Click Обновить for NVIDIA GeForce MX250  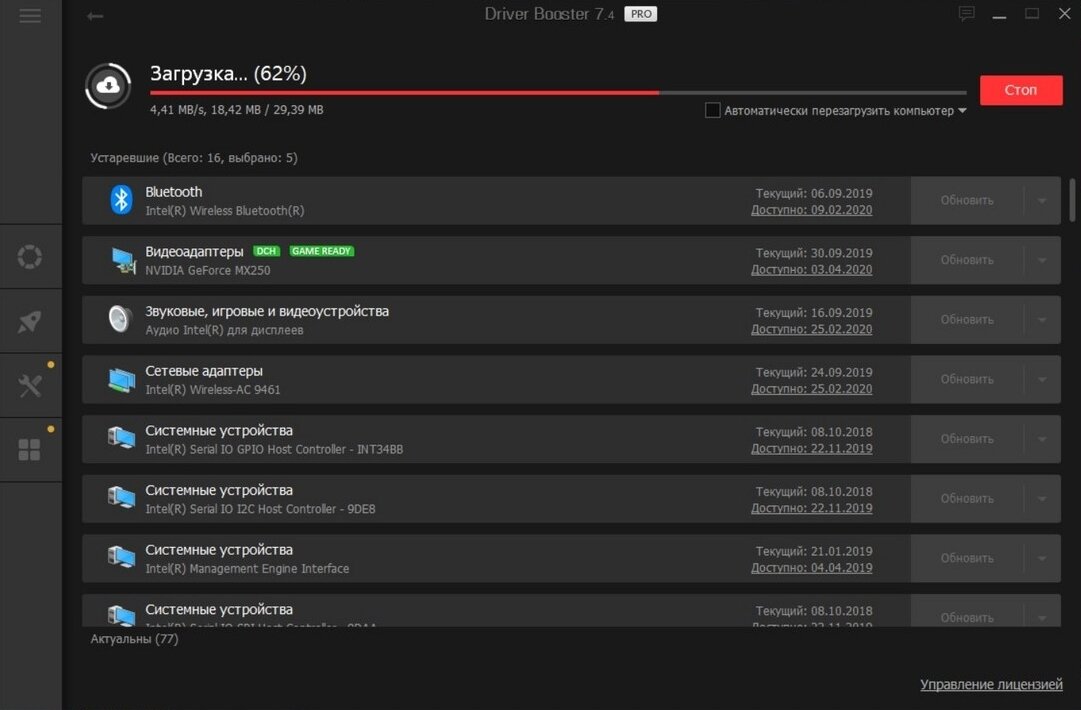[967, 260]
